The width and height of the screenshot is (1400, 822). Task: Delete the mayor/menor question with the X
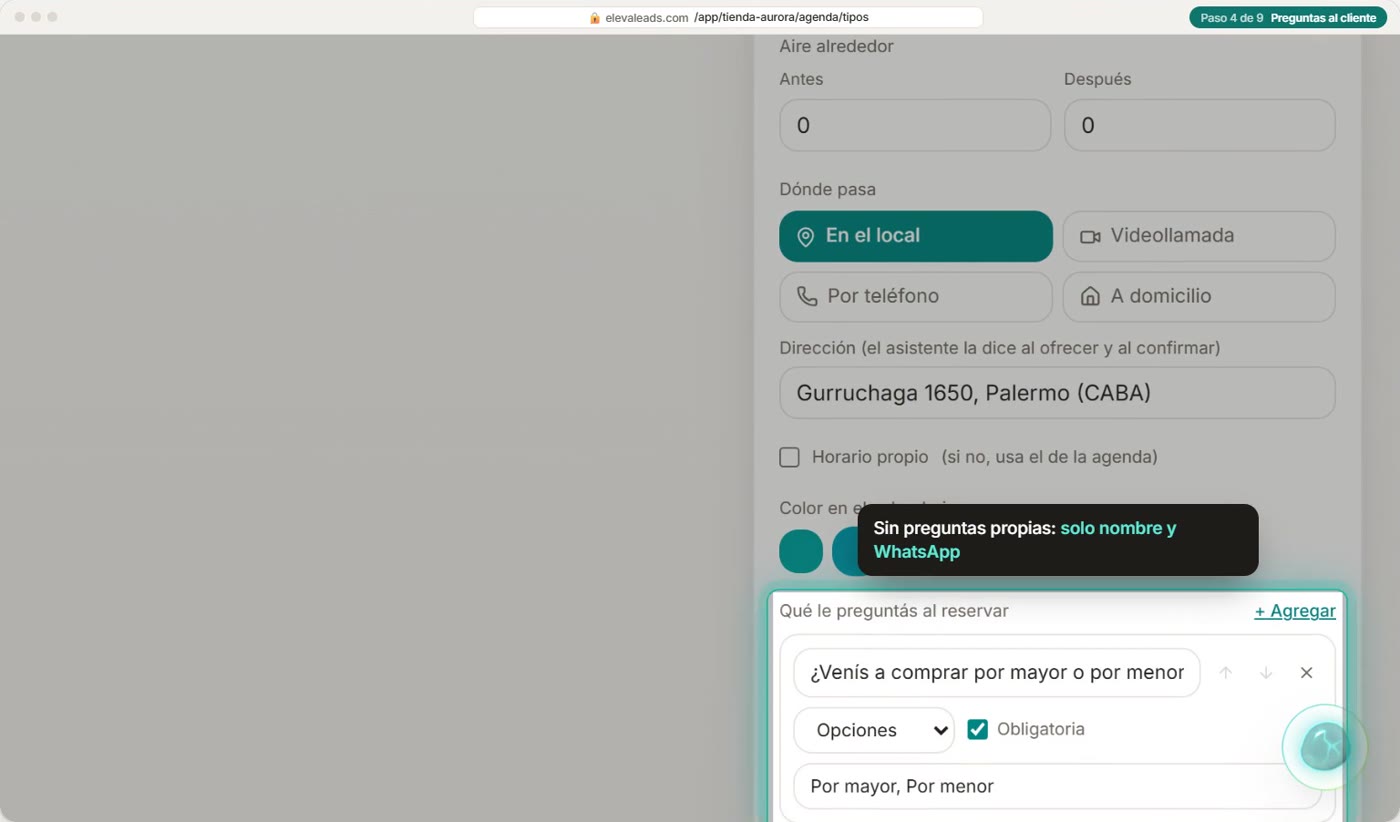(x=1306, y=673)
